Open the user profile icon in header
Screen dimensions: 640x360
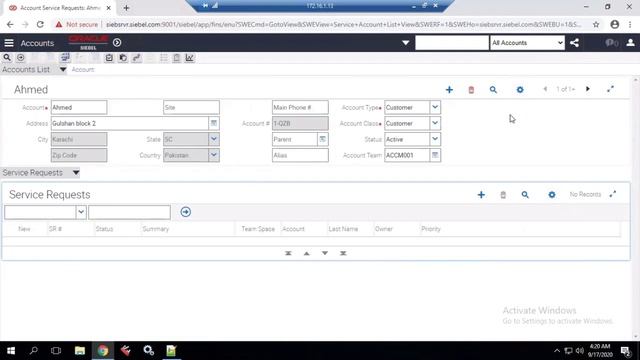tap(630, 43)
